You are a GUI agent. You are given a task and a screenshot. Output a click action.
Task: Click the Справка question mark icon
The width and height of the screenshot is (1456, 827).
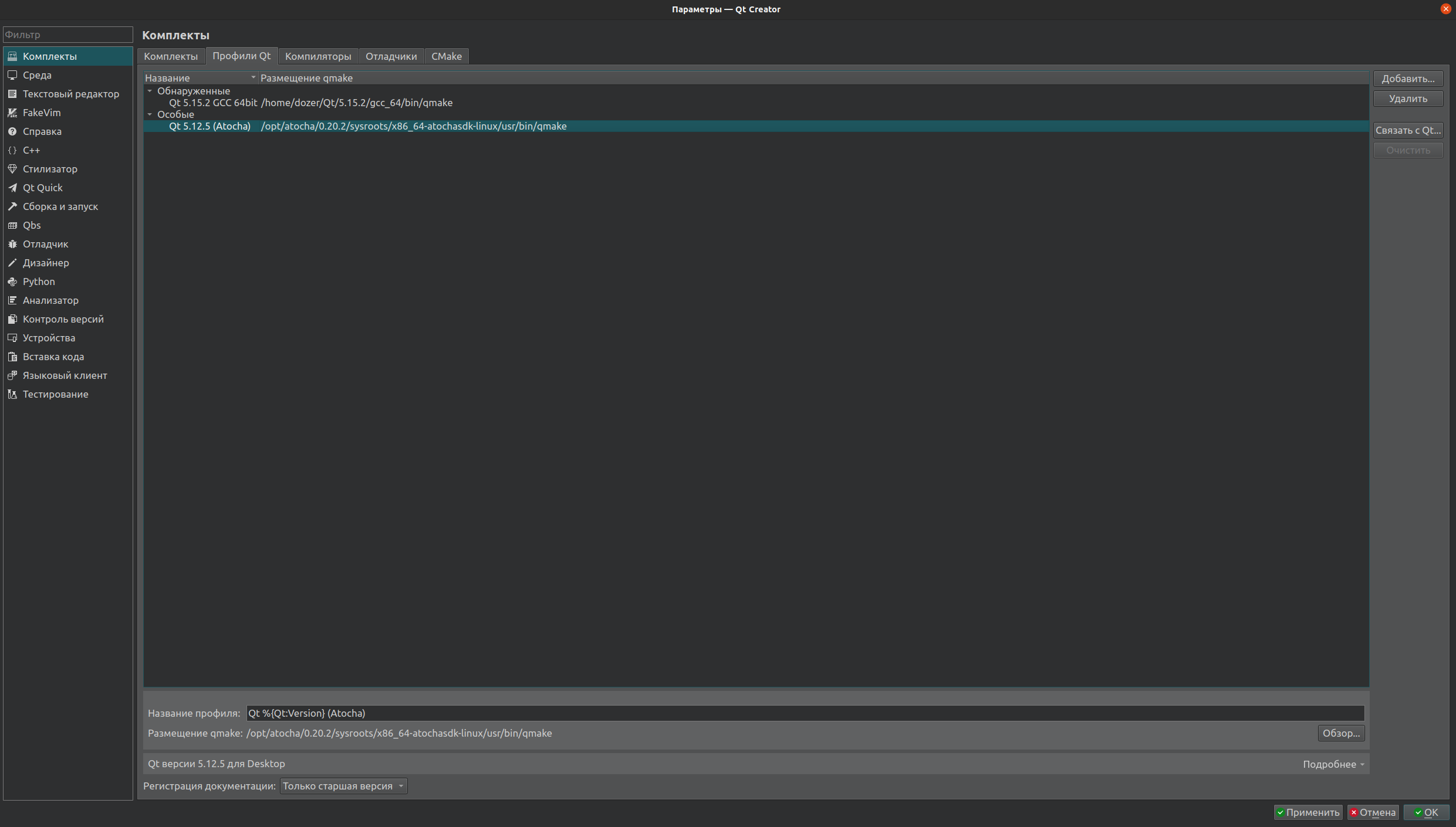tap(12, 131)
